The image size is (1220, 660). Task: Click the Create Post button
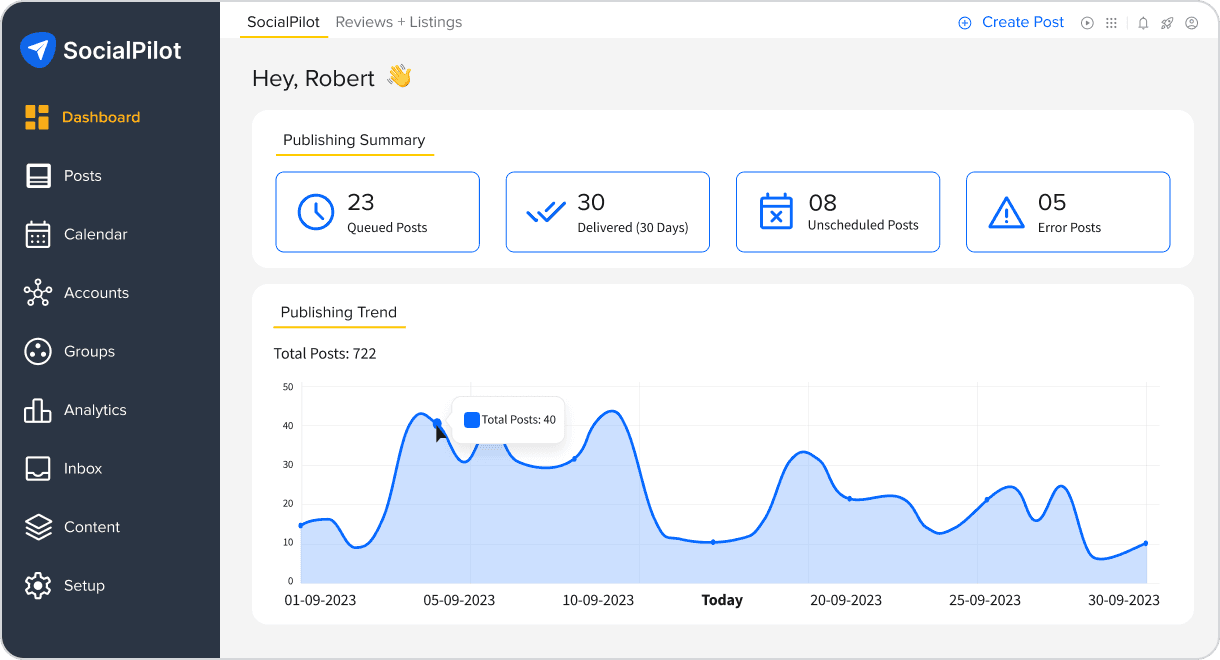pyautogui.click(x=1011, y=21)
